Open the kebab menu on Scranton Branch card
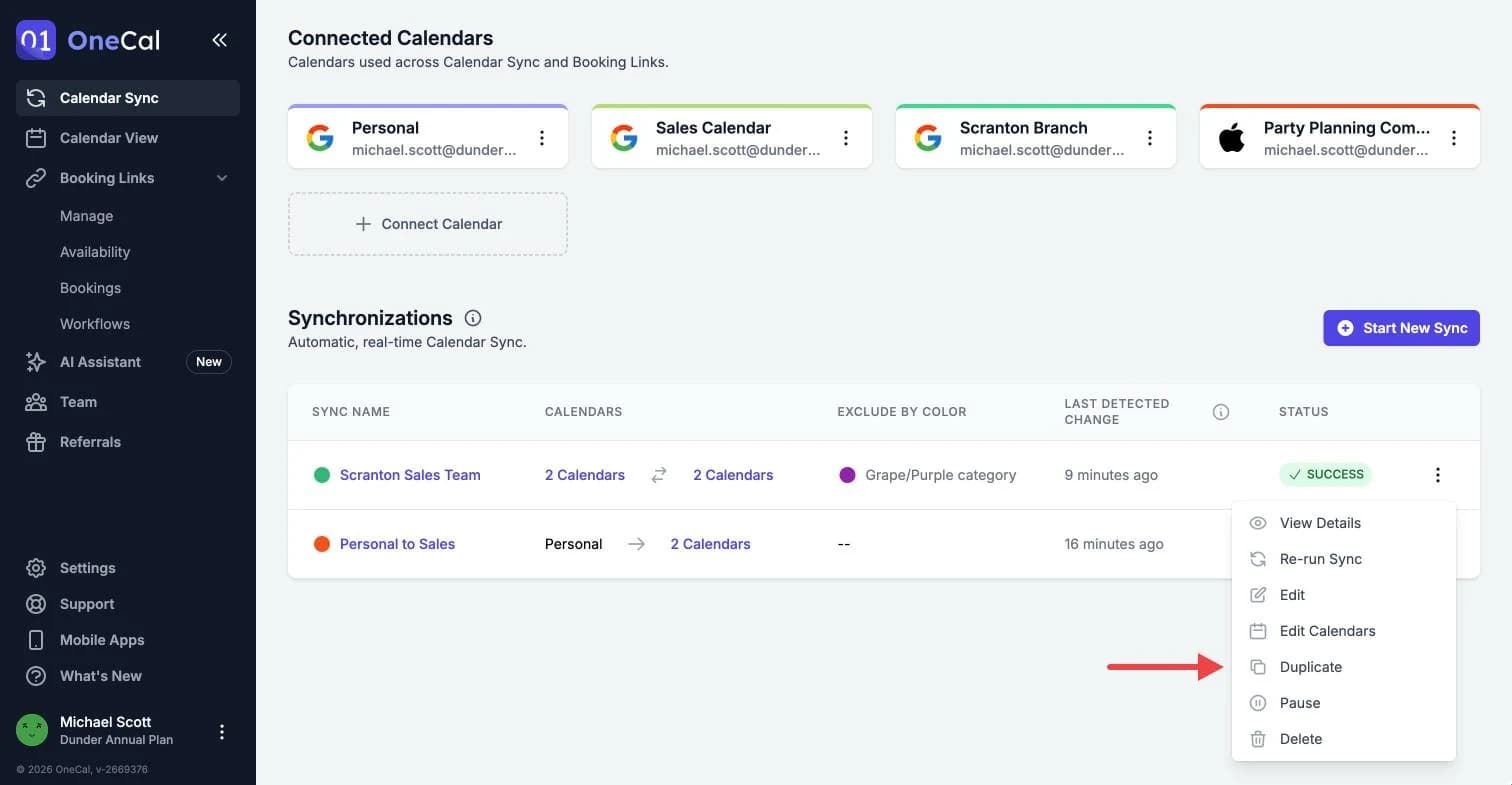 click(1150, 138)
